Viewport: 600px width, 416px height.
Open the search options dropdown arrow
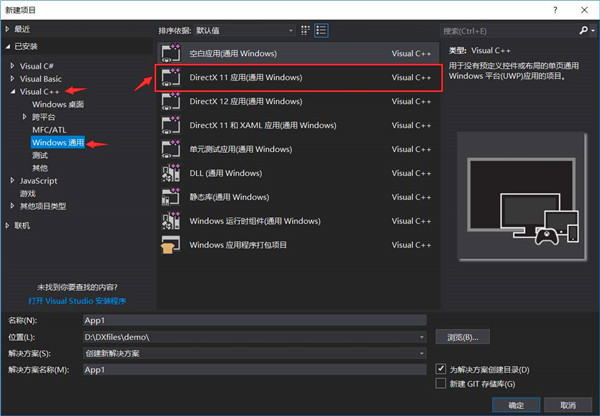[593, 31]
